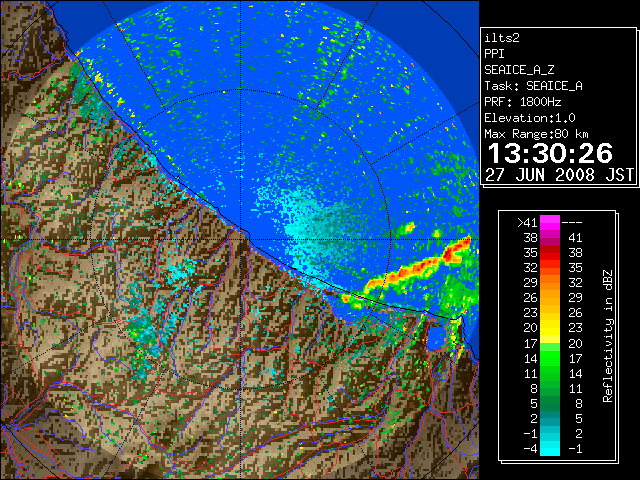Click the 'SEAICE_A_Z' product name
The width and height of the screenshot is (640, 480).
(x=519, y=70)
